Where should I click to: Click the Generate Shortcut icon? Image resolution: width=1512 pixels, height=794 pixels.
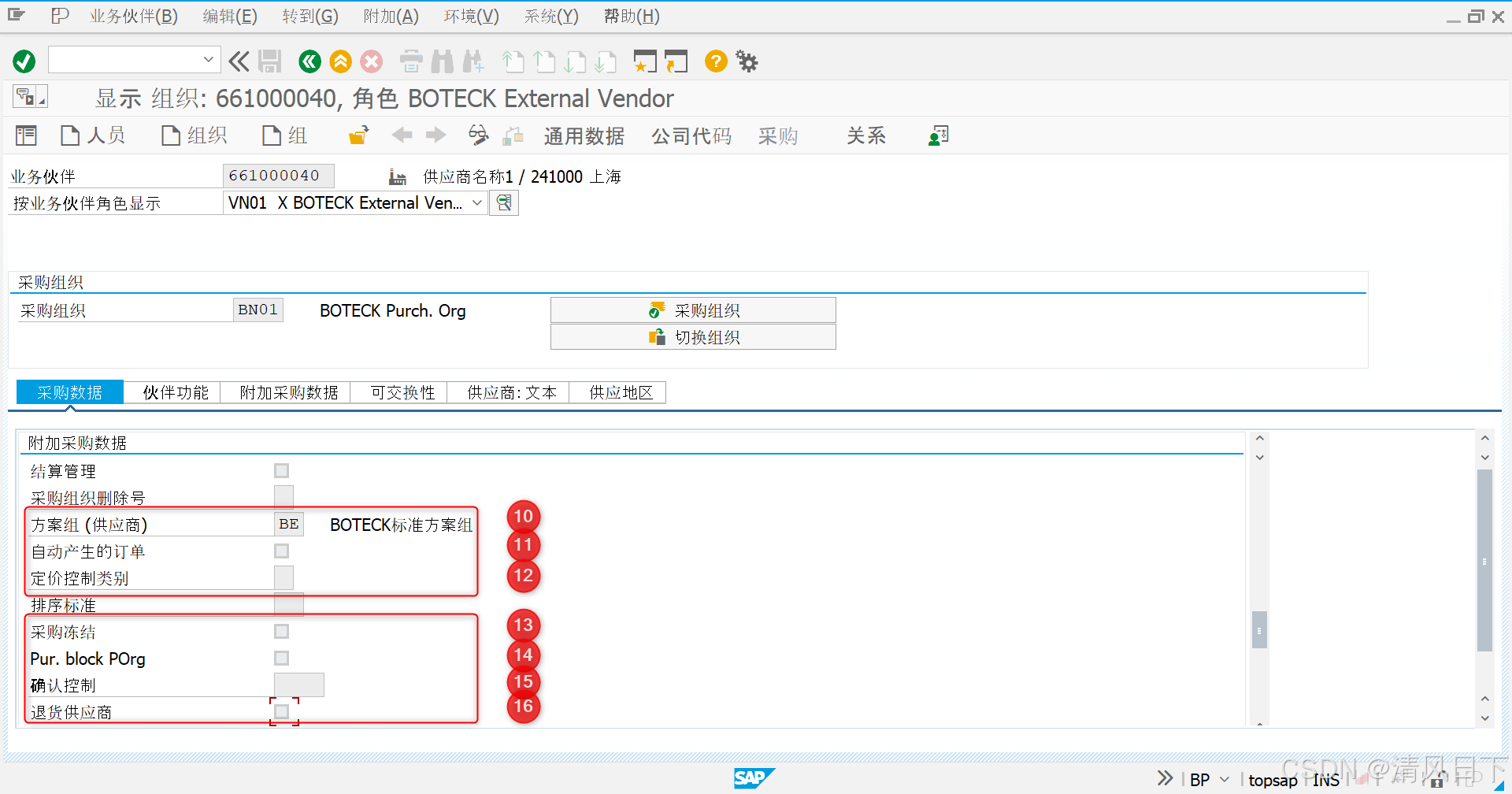[x=676, y=61]
